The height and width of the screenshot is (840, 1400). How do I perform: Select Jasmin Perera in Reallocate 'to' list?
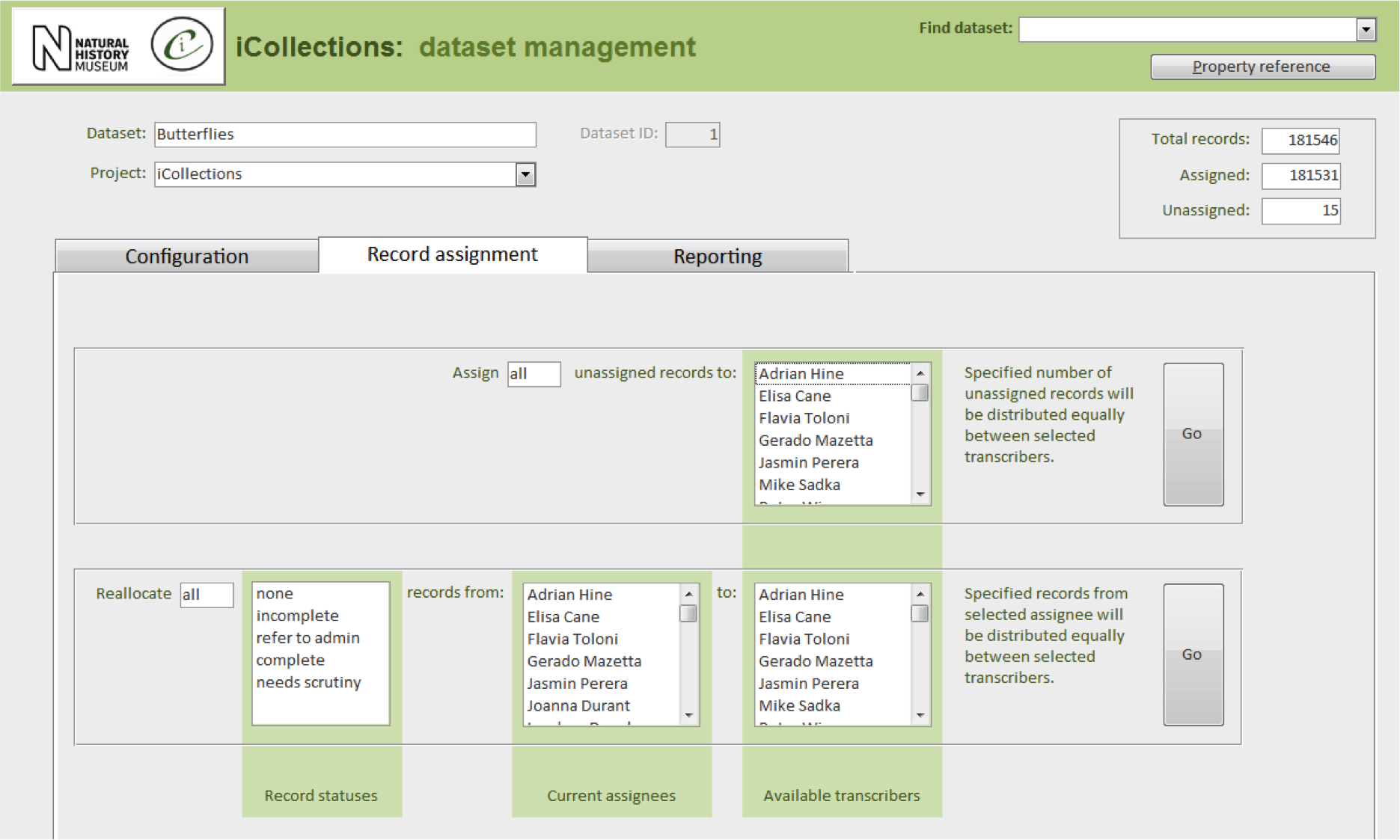(833, 684)
